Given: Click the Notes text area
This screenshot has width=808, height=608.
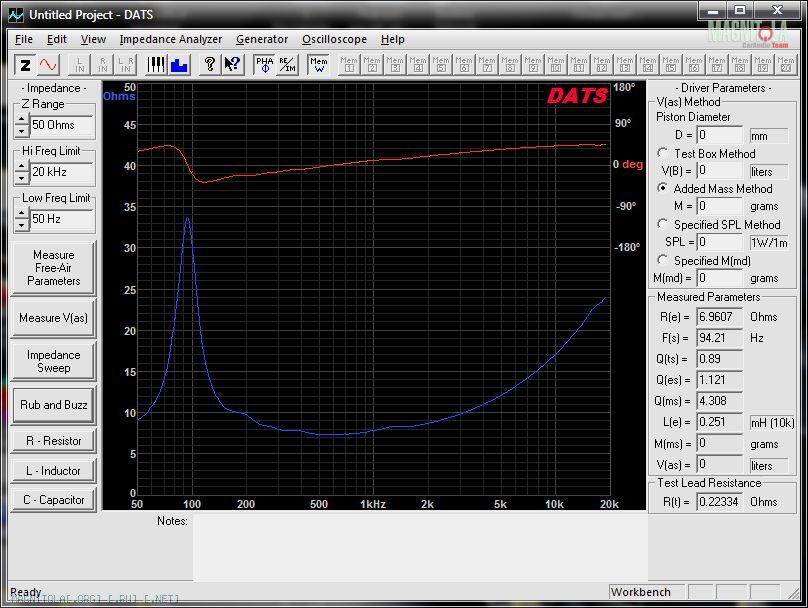Looking at the screenshot, I should (x=420, y=548).
